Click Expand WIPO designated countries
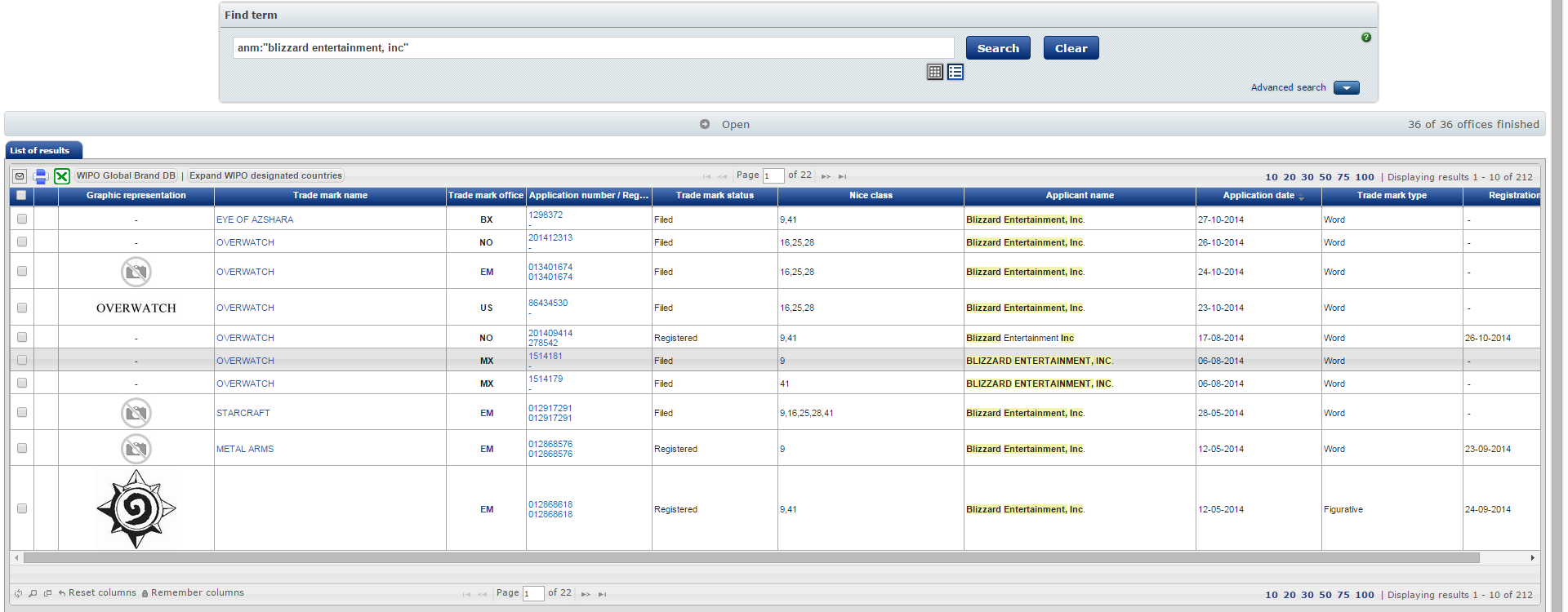Image resolution: width=1568 pixels, height=612 pixels. point(265,175)
